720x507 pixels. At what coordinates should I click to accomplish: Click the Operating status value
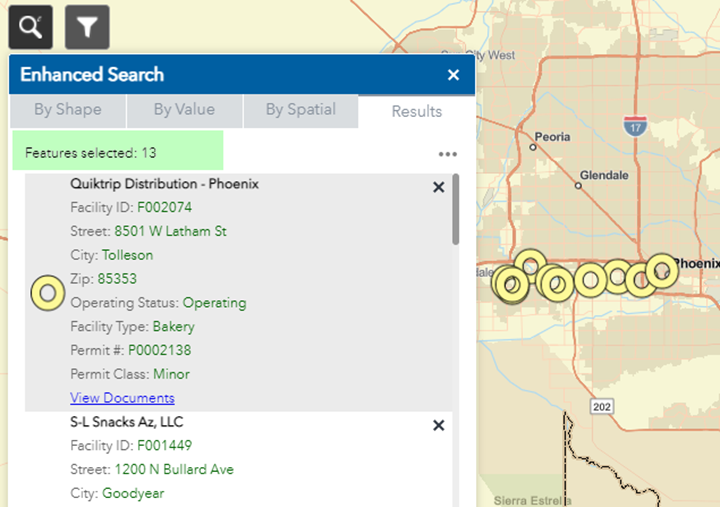point(214,303)
